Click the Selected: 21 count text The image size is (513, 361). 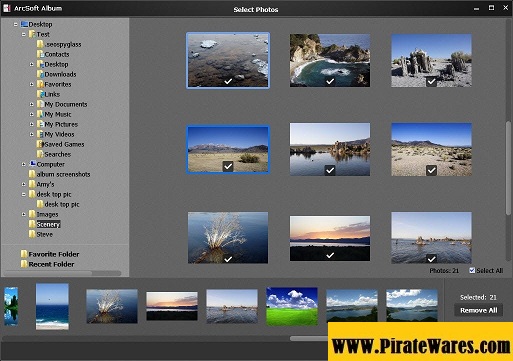click(x=478, y=297)
